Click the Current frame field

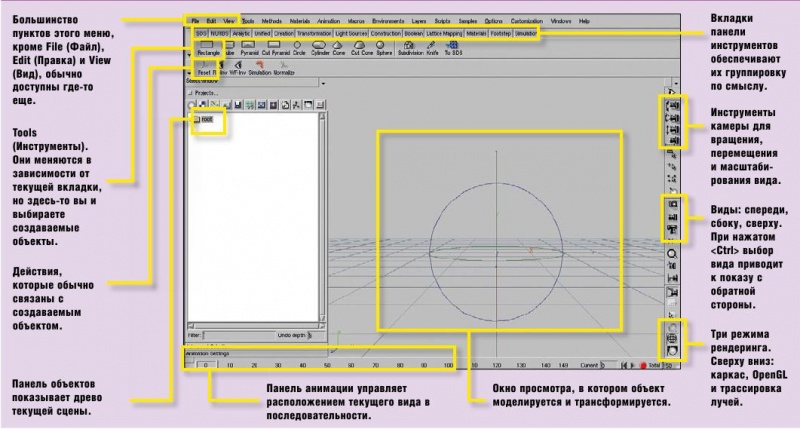click(608, 366)
